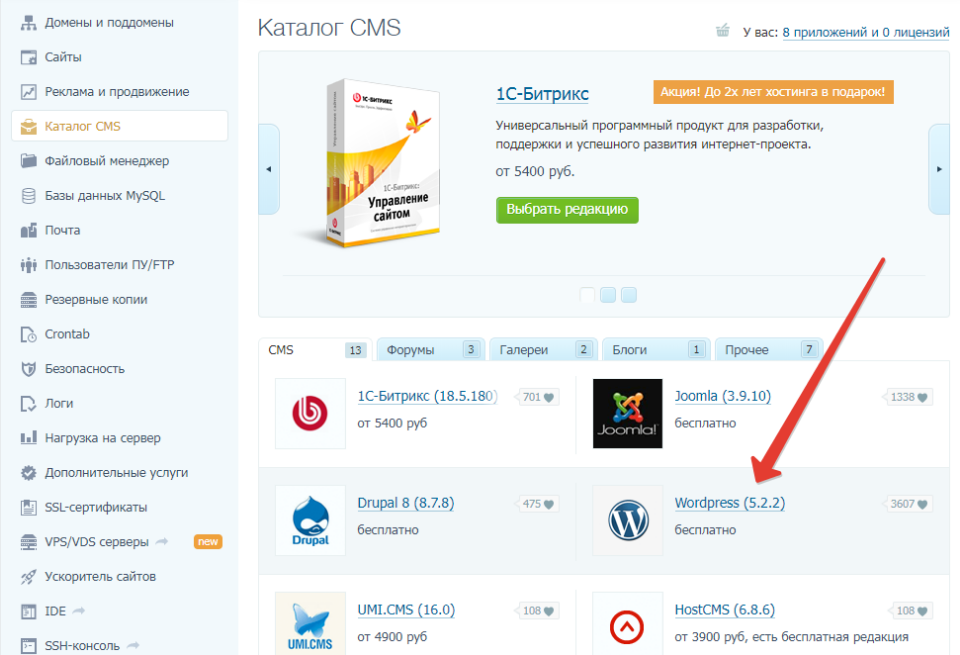The image size is (960, 655).
Task: Click the Реклама и продвижение chart icon
Action: tap(28, 92)
